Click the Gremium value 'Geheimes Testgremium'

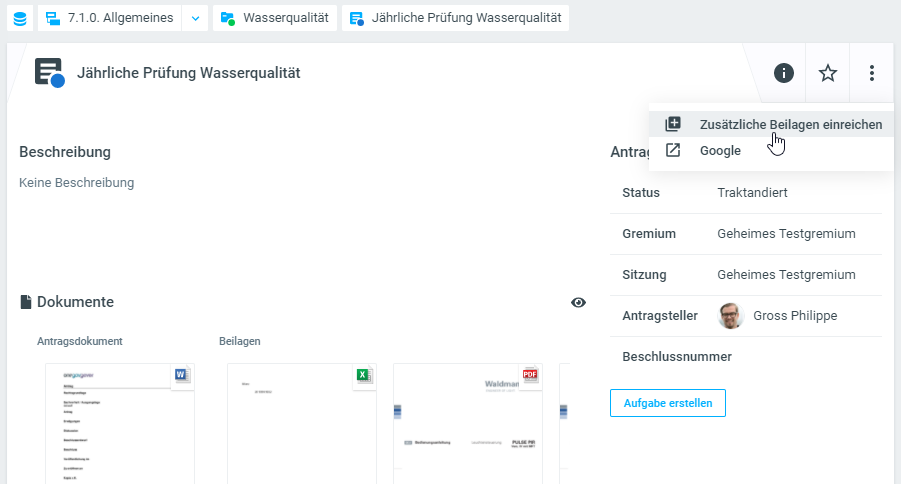pyautogui.click(x=786, y=233)
